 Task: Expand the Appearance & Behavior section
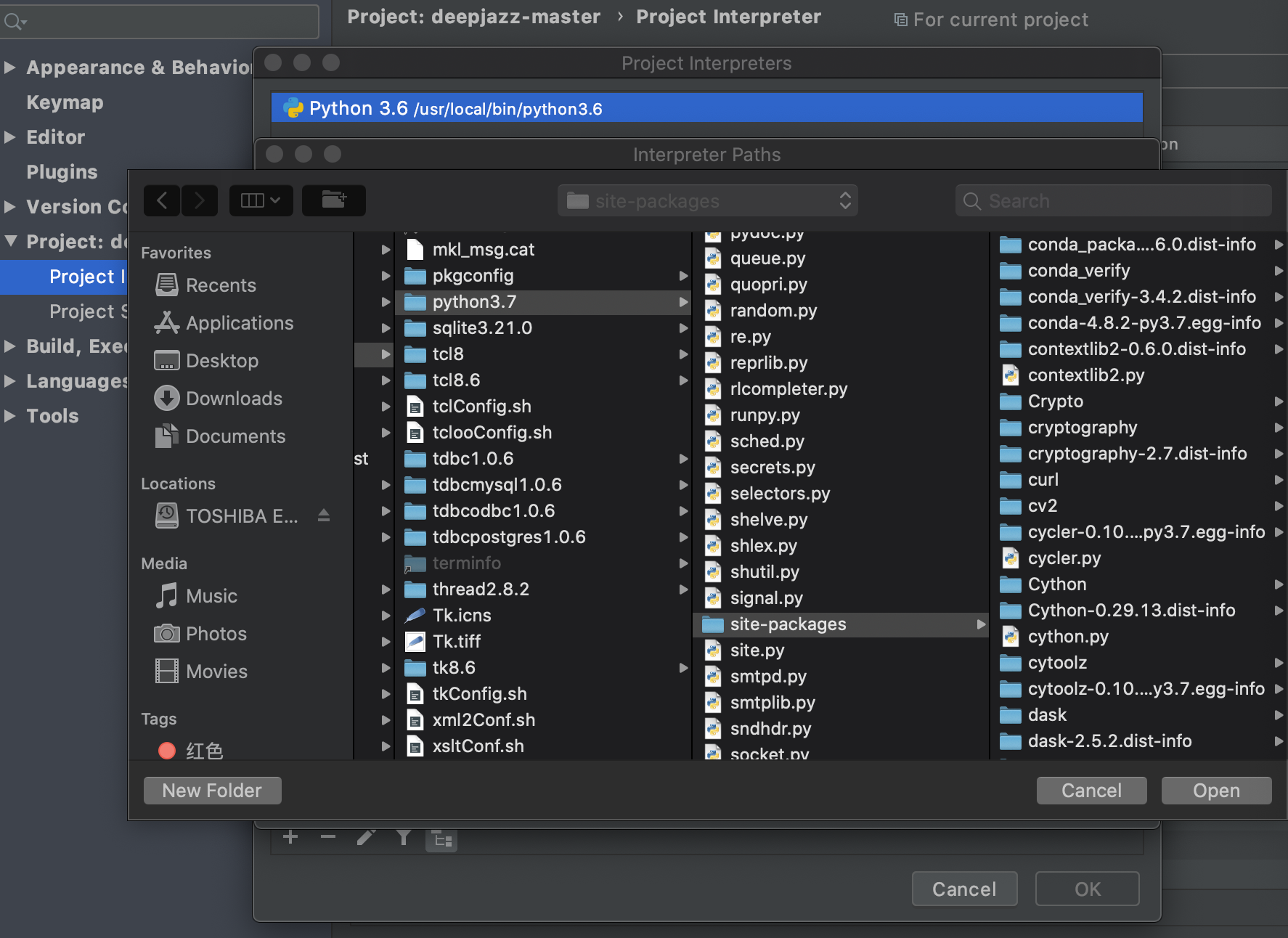click(x=10, y=67)
